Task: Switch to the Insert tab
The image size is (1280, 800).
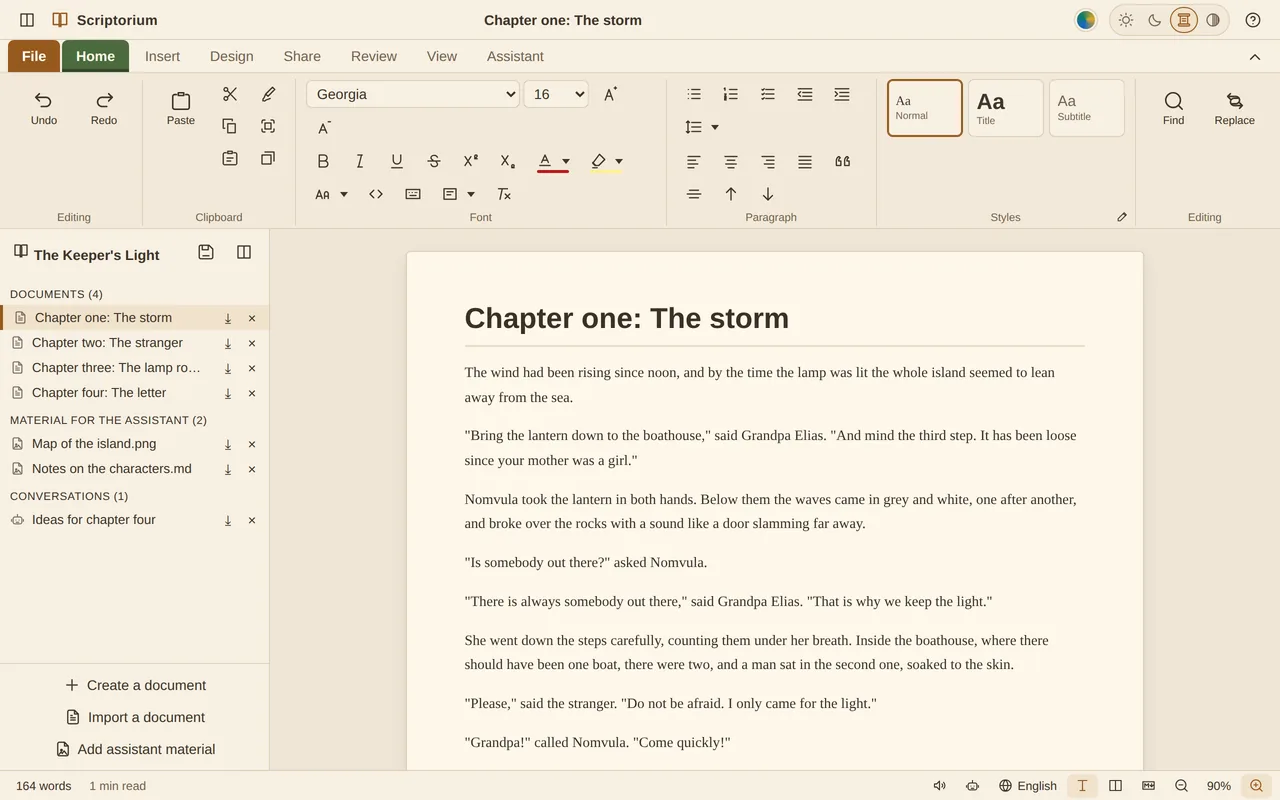Action: pos(162,56)
